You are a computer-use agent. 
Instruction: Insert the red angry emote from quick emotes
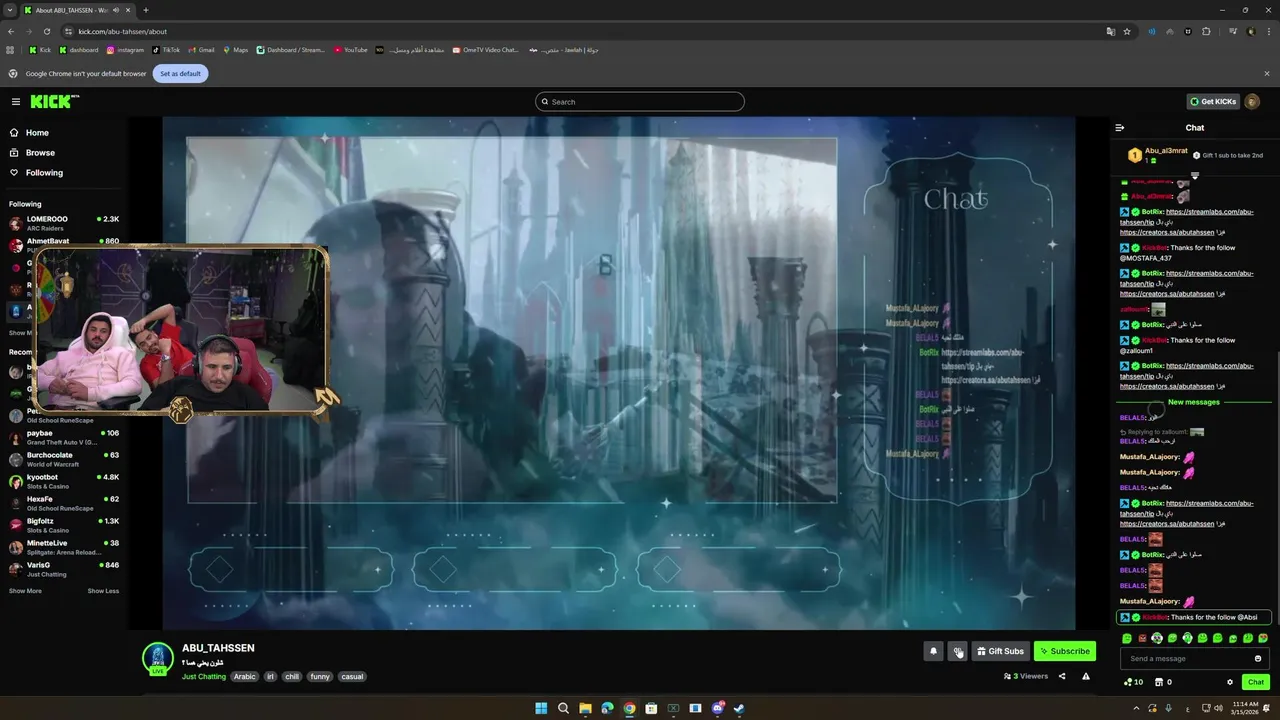[1142, 638]
